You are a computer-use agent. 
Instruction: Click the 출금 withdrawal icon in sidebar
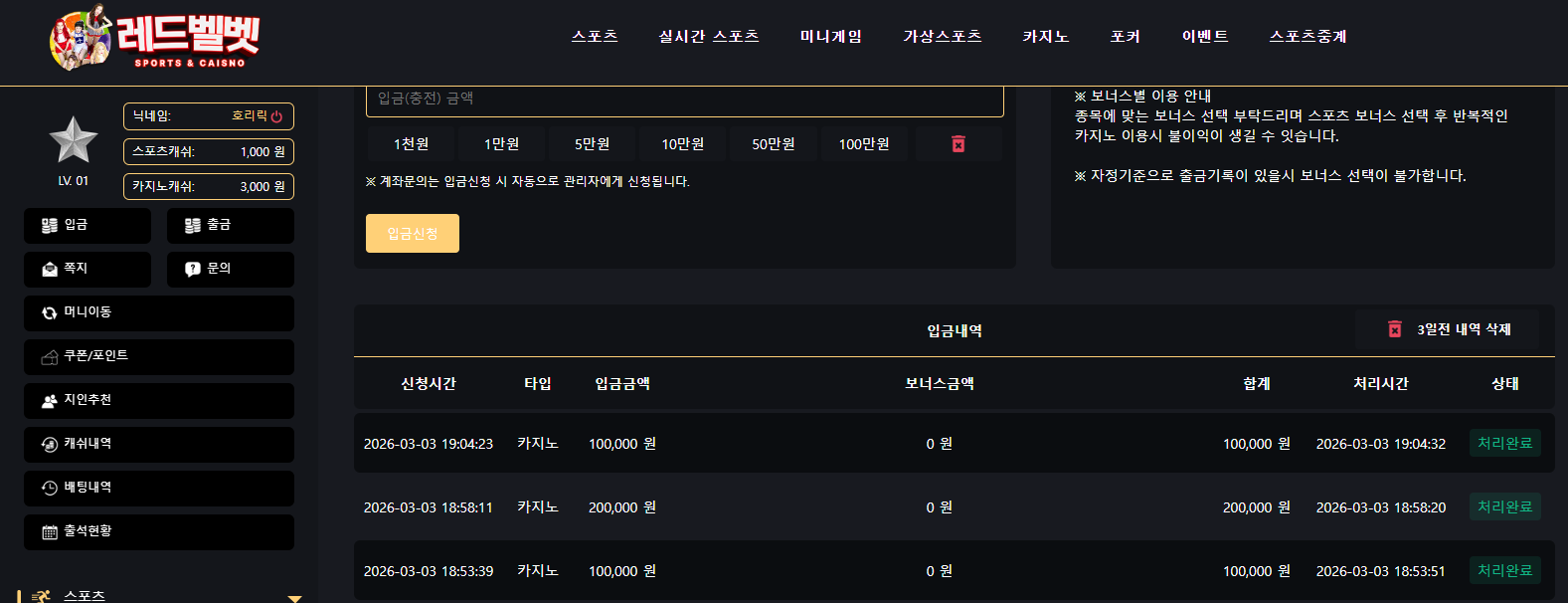coord(193,226)
